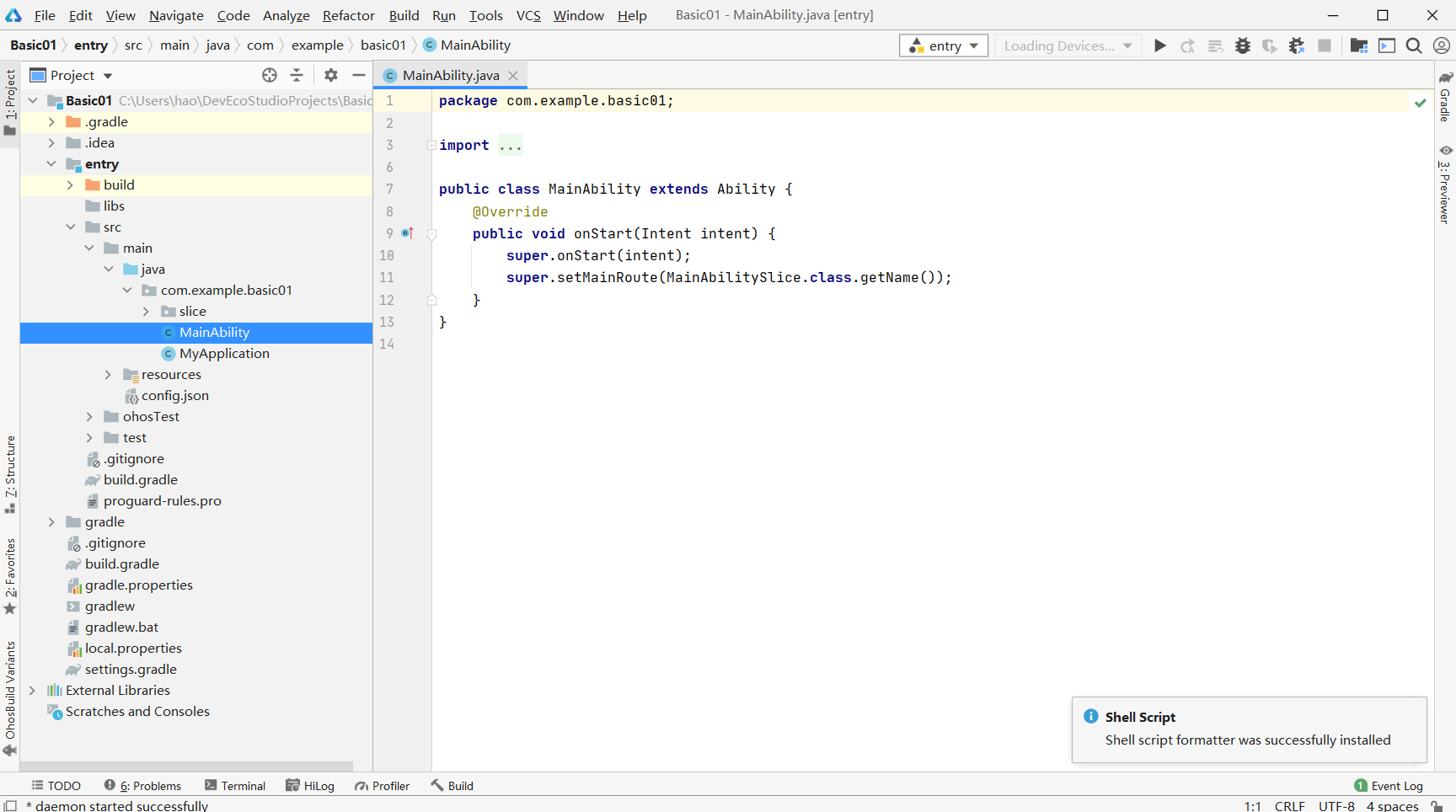Switch to the MainAbility.java editor tab
This screenshot has width=1456, height=812.
pos(450,75)
